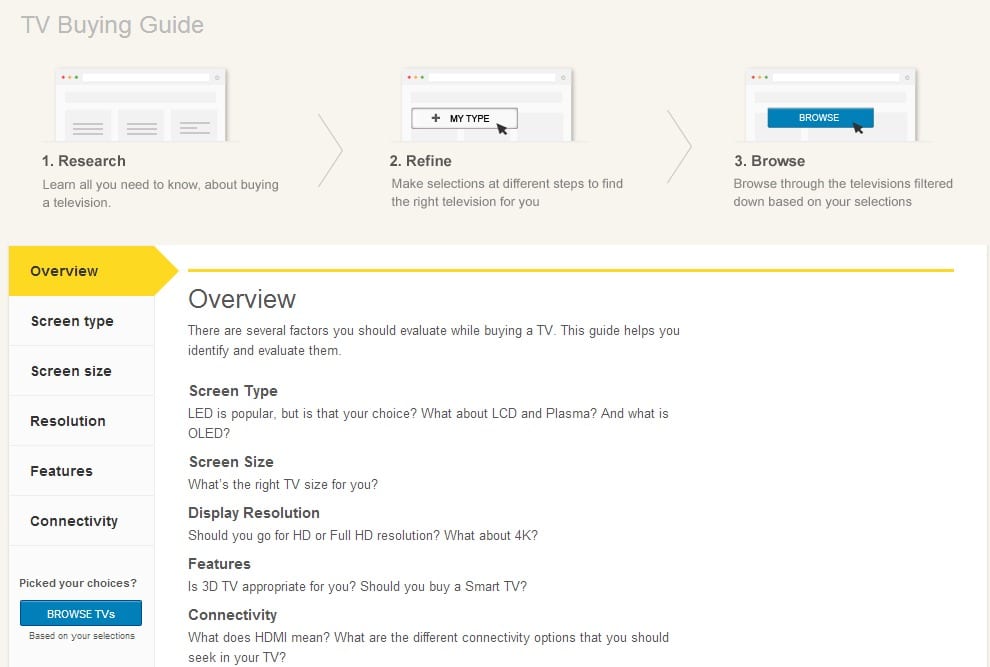Image resolution: width=990 pixels, height=667 pixels.
Task: Switch to the Screen size sidebar tab
Action: [x=81, y=371]
